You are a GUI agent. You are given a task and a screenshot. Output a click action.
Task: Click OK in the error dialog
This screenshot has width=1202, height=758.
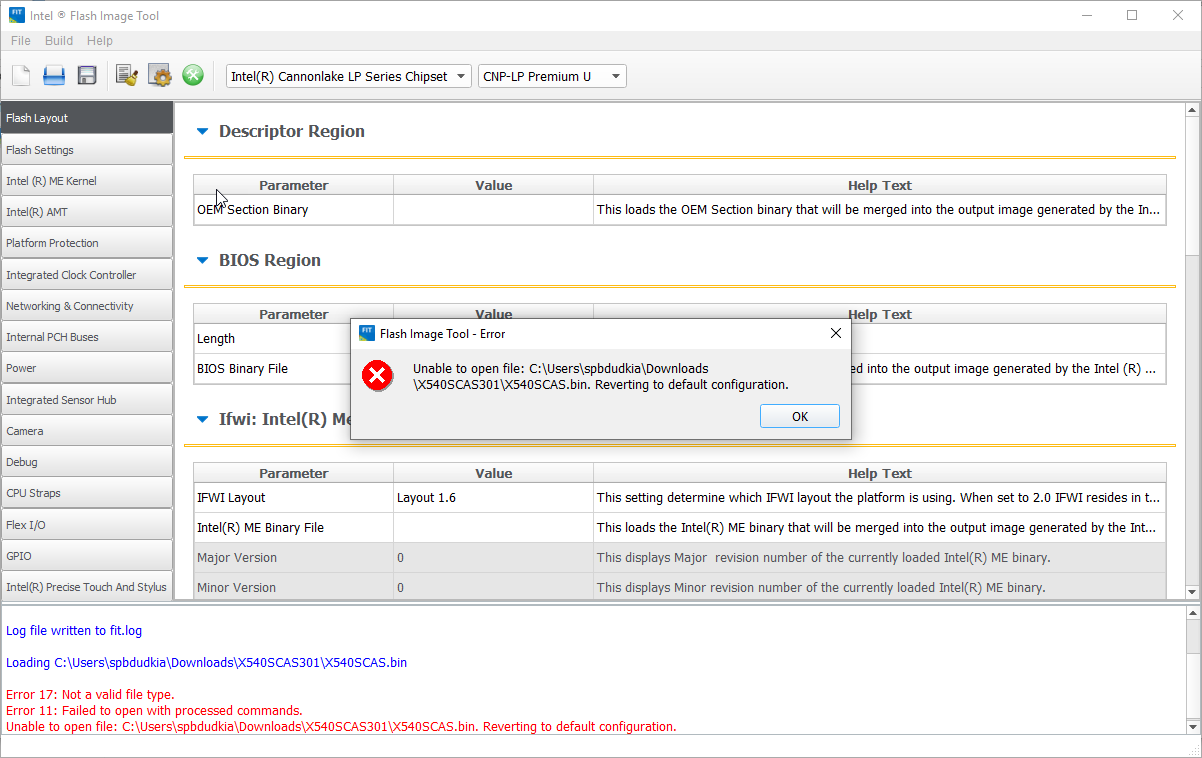[800, 417]
